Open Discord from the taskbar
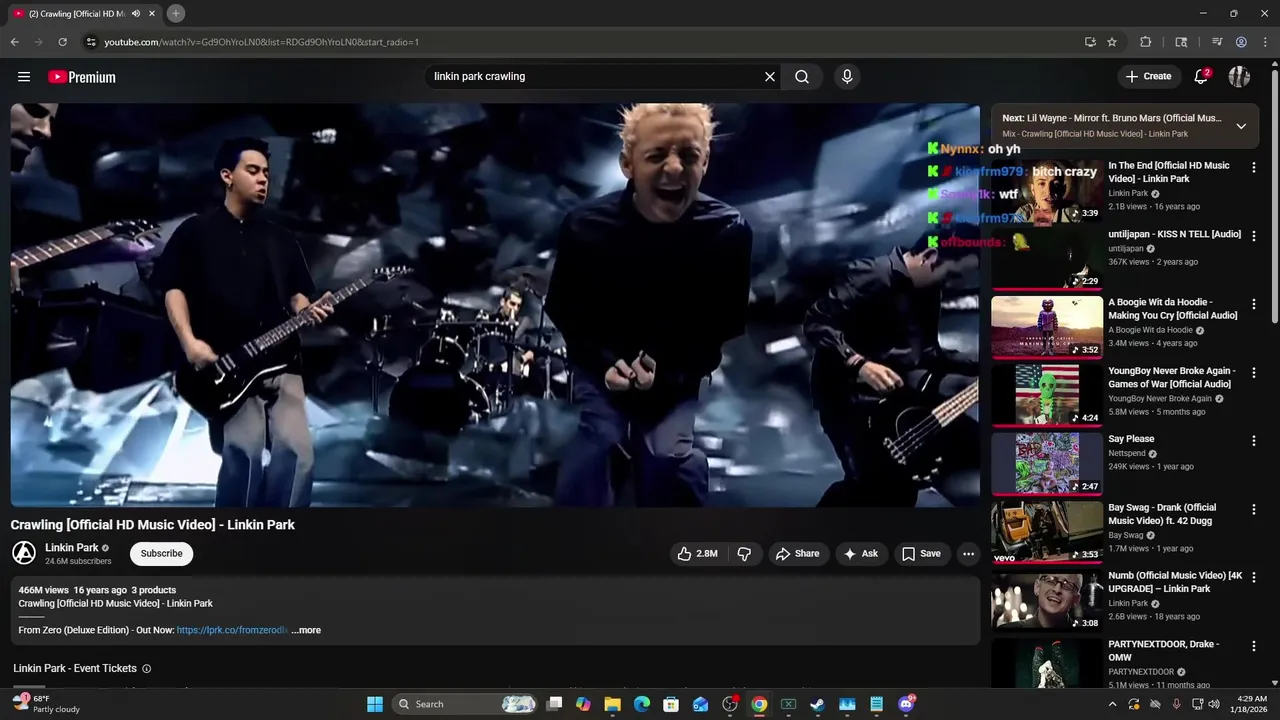Image resolution: width=1280 pixels, height=720 pixels. pos(906,704)
